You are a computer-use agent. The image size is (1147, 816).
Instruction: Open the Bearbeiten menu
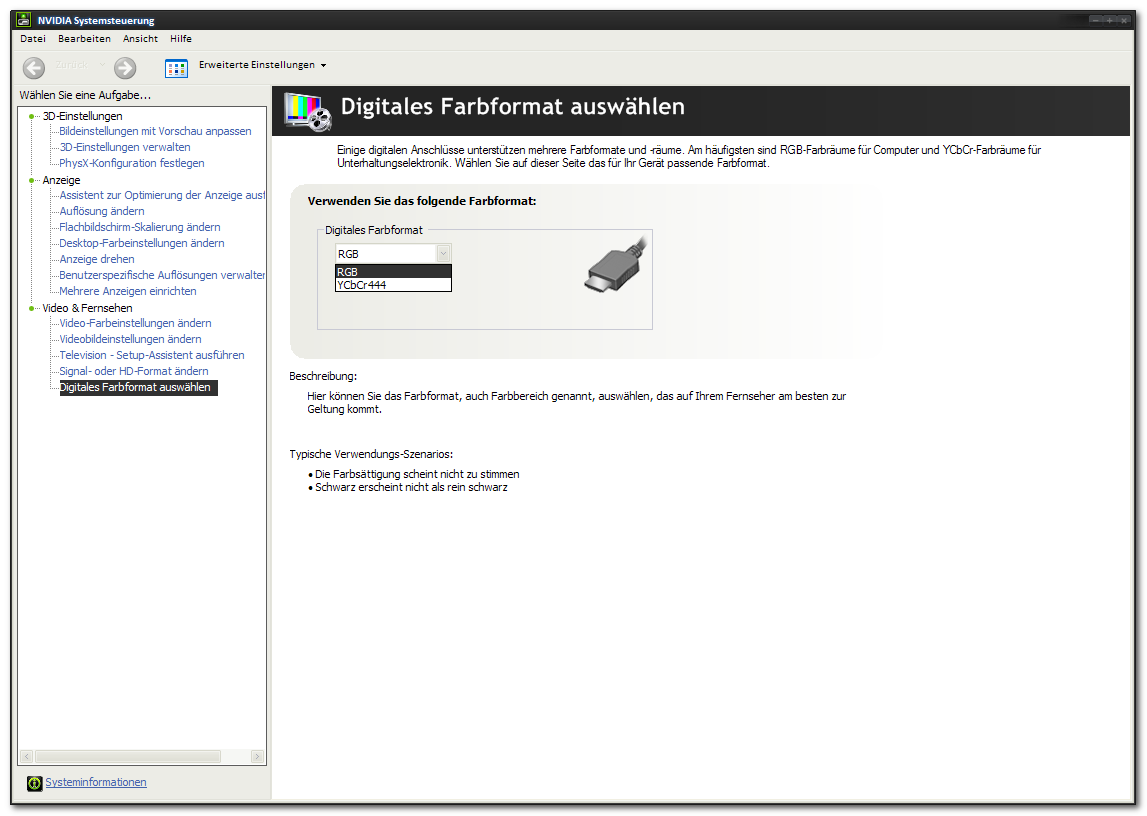point(85,39)
